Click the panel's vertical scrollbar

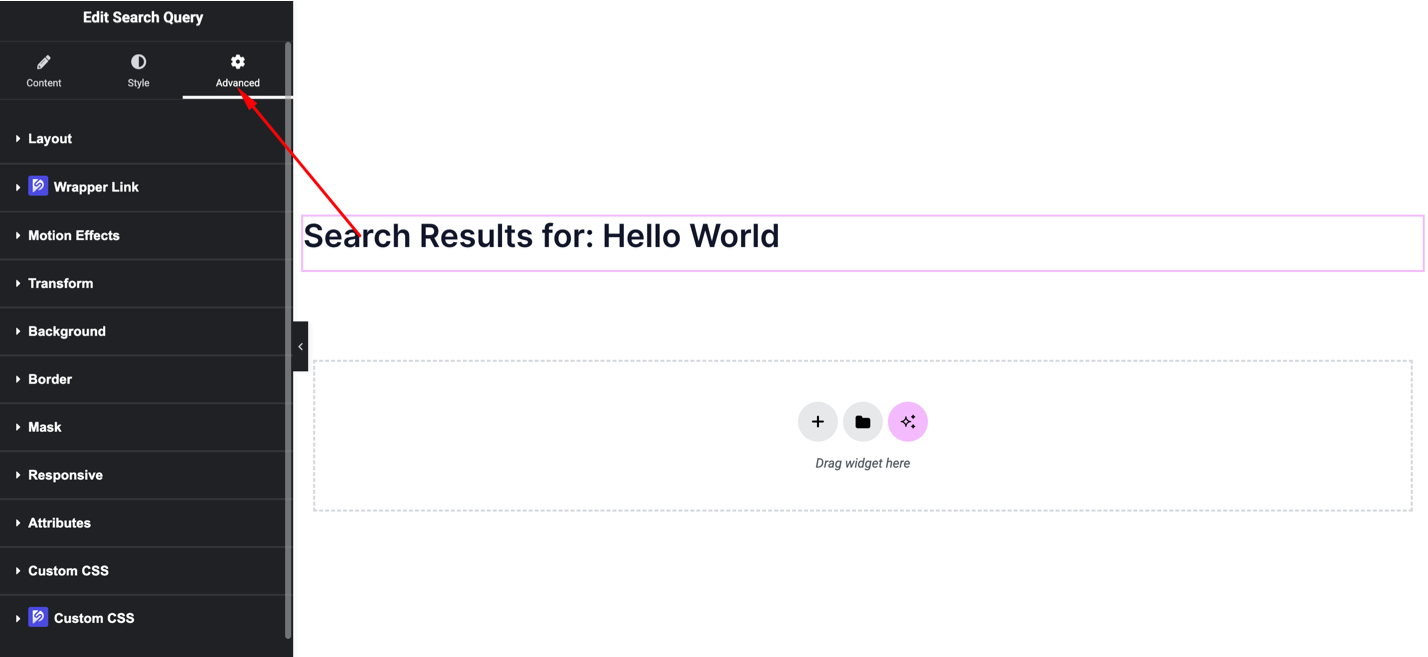(x=288, y=340)
